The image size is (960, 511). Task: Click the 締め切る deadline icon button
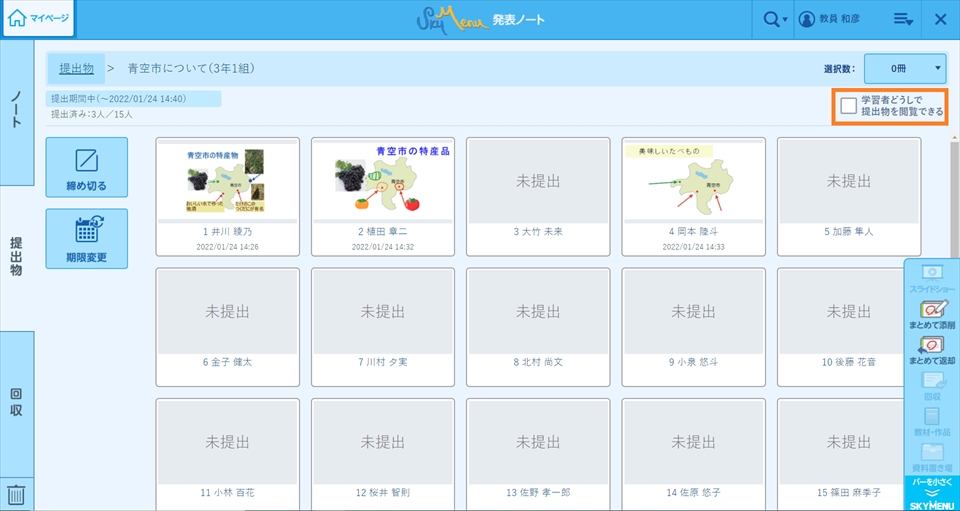click(86, 160)
